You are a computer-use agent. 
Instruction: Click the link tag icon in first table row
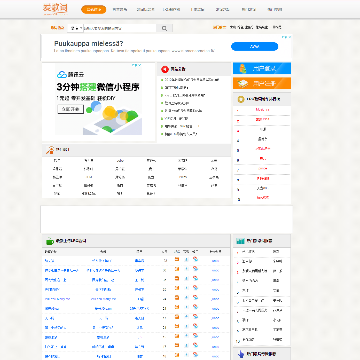(x=196, y=259)
